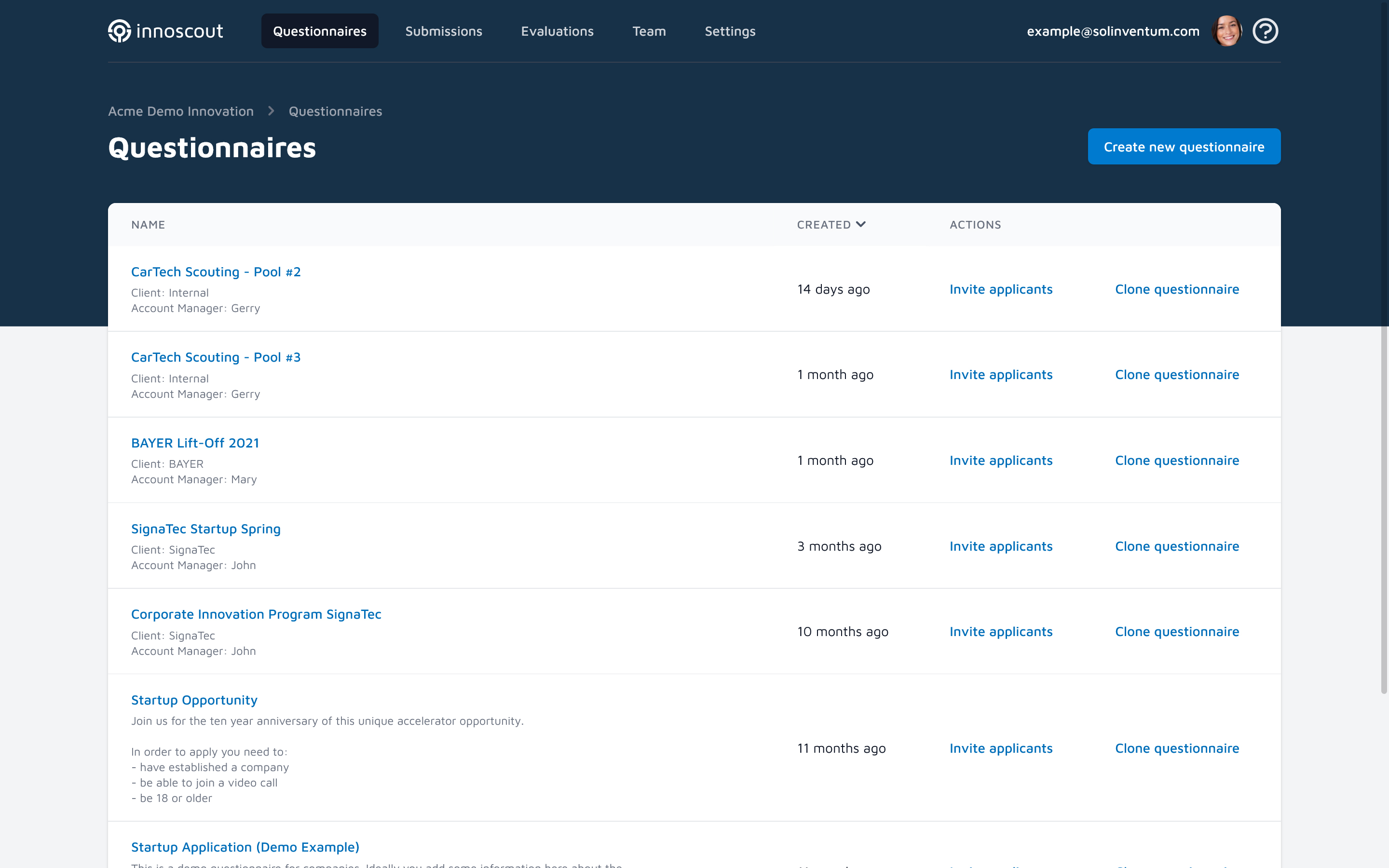The width and height of the screenshot is (1389, 868).
Task: Select the CREATED column sort arrow
Action: point(861,224)
